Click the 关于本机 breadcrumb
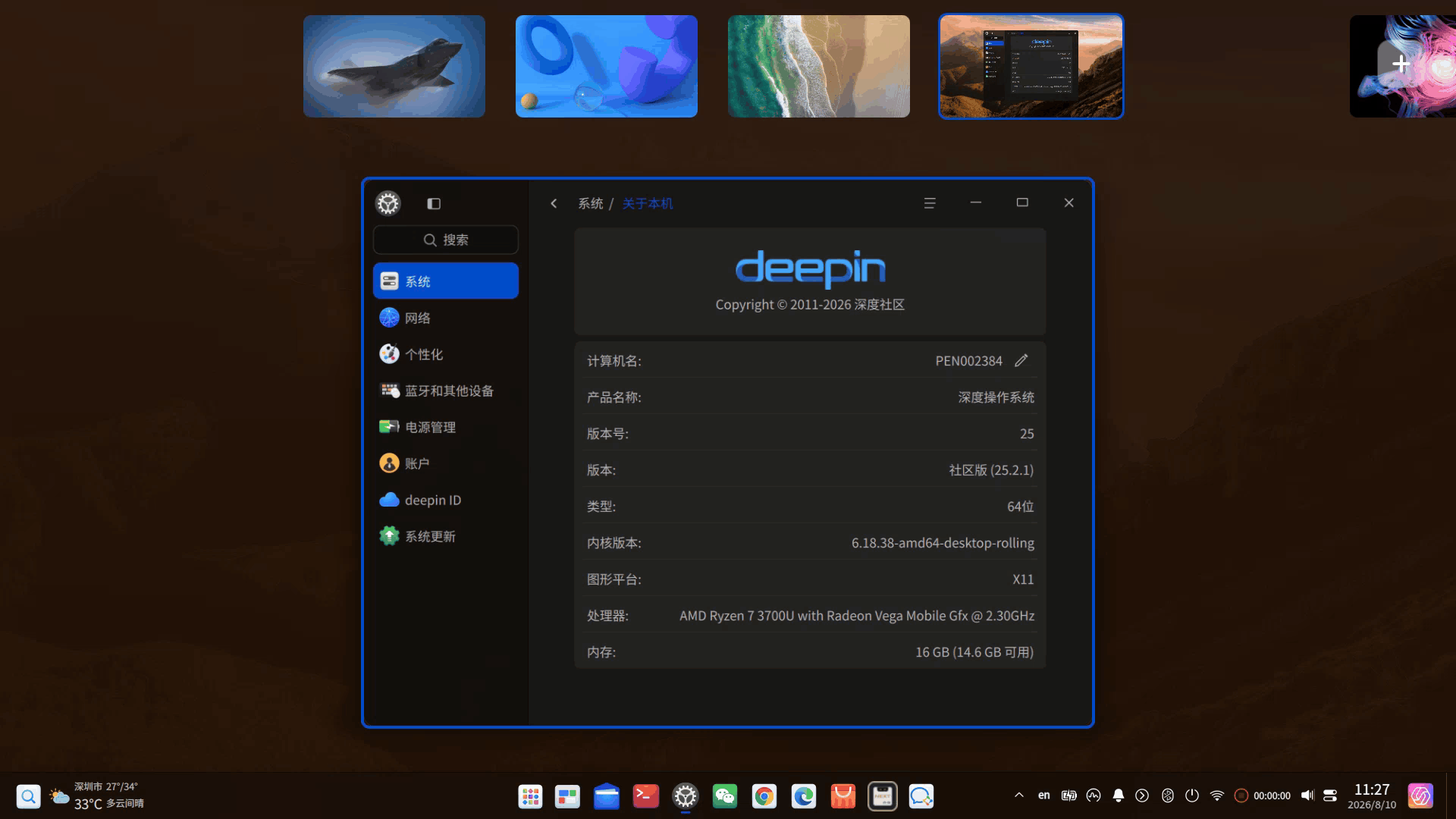The image size is (1456, 819). (x=647, y=203)
